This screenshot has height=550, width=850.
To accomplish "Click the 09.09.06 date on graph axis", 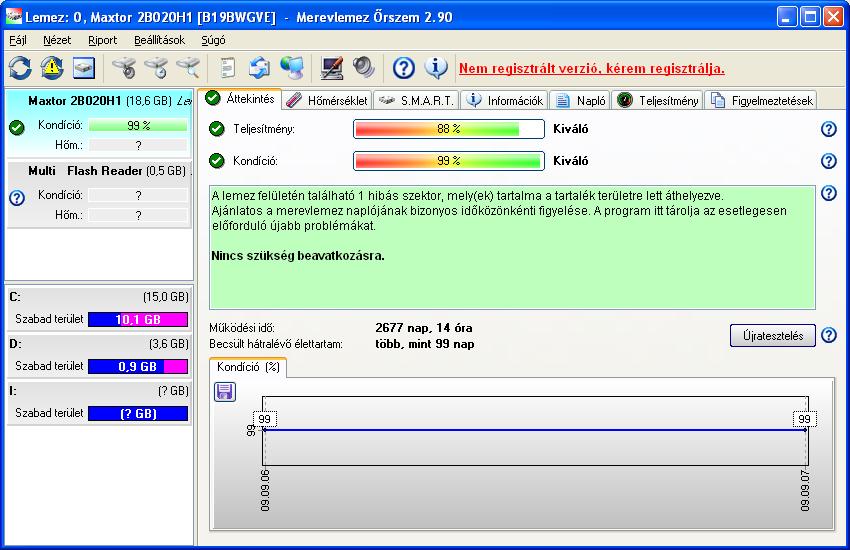I will (x=265, y=491).
